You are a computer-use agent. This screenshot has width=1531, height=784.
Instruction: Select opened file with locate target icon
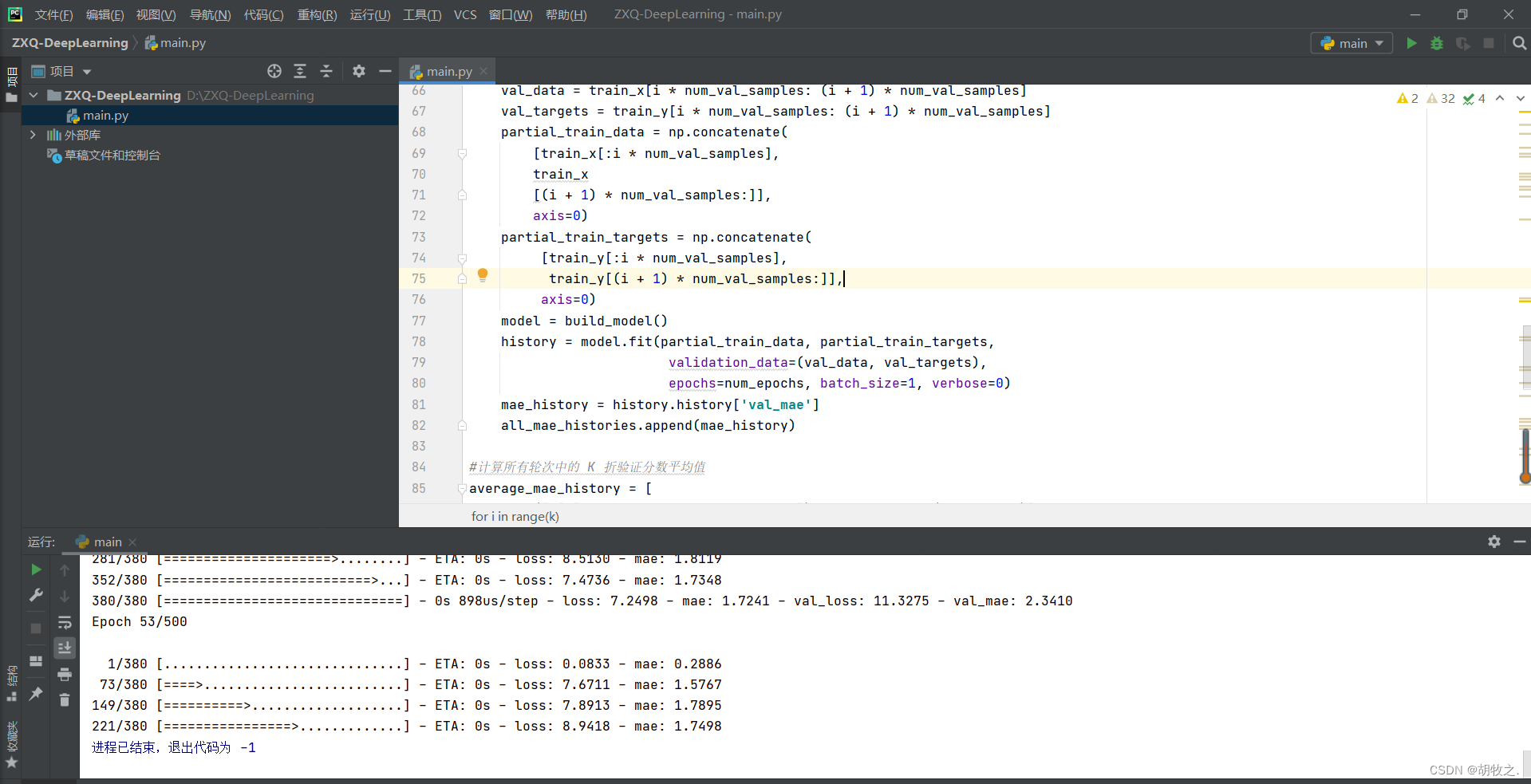click(x=274, y=71)
